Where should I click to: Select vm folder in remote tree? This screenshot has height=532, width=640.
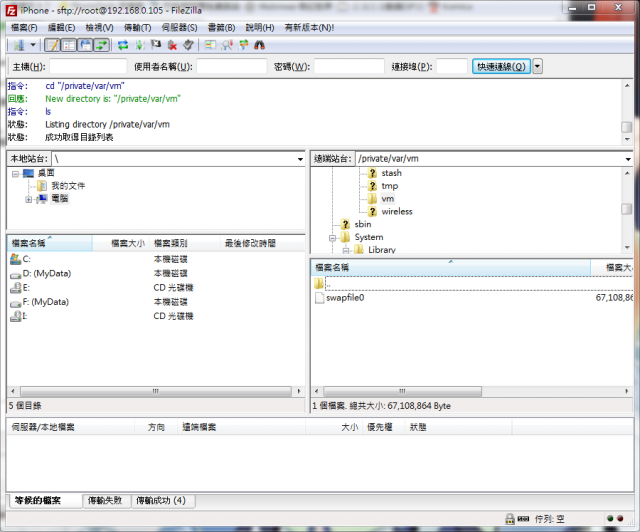(388, 199)
